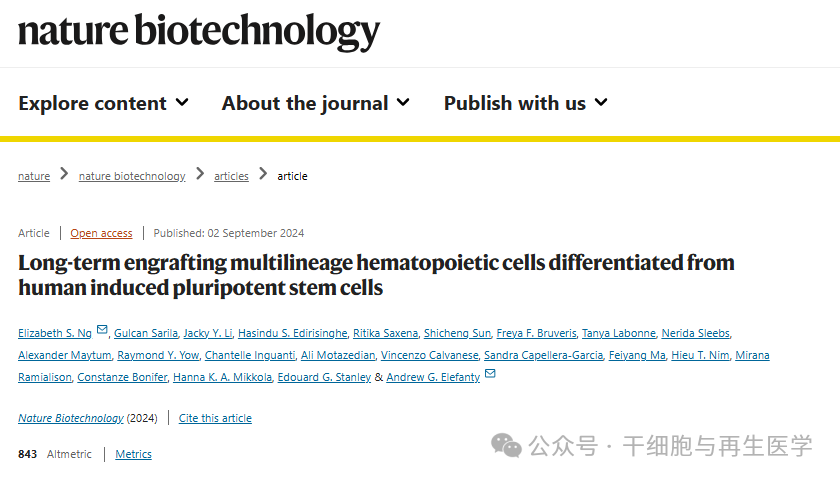
Task: Expand the Publish with us dropdown
Action: 525,103
